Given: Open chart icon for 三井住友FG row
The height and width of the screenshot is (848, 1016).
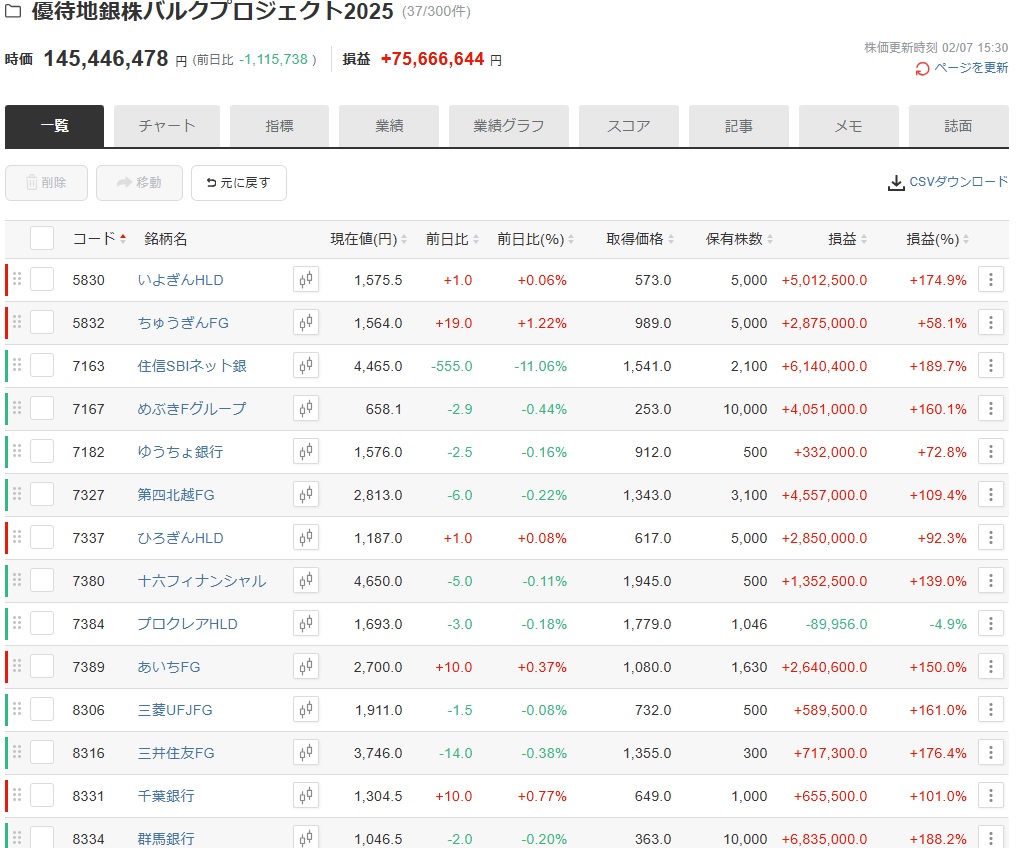Looking at the screenshot, I should point(306,753).
